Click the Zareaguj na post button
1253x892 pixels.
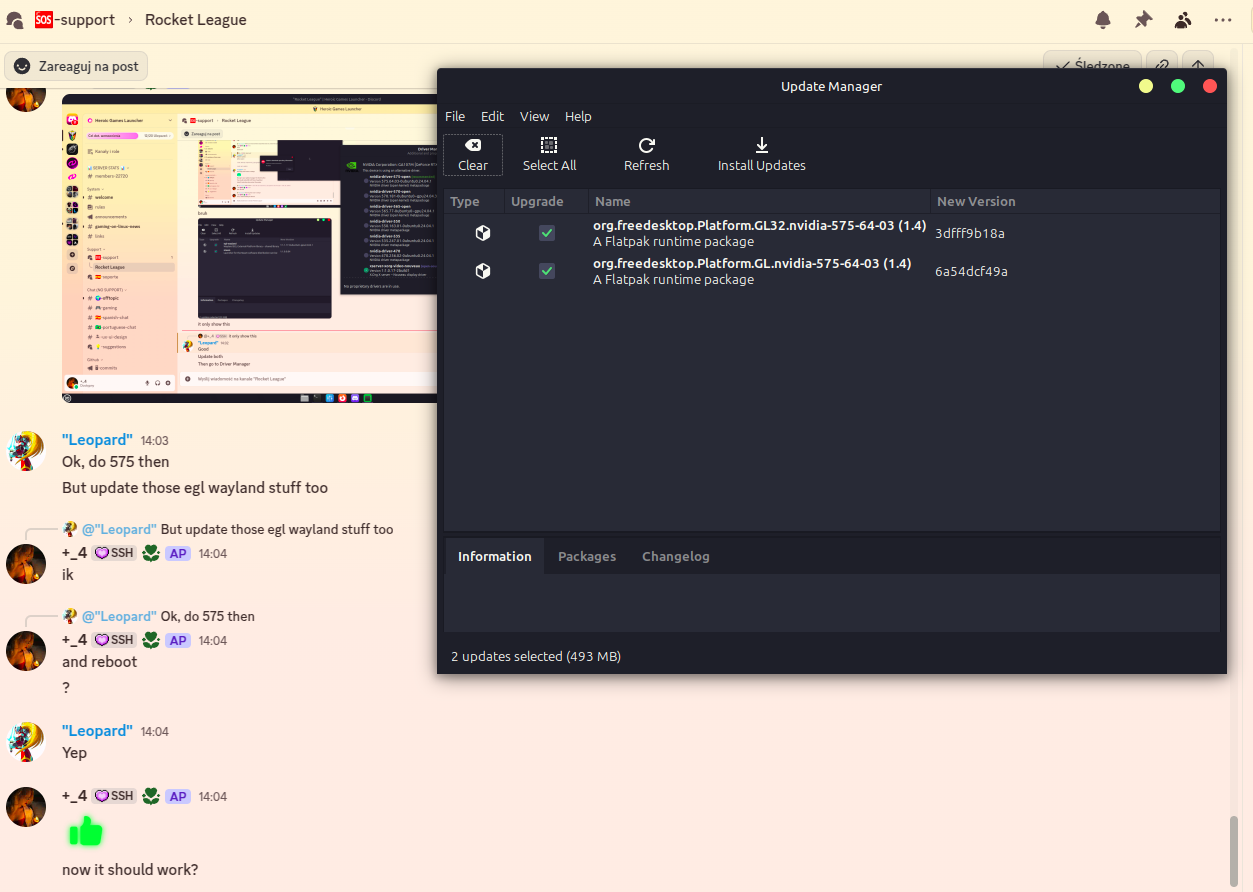(77, 66)
